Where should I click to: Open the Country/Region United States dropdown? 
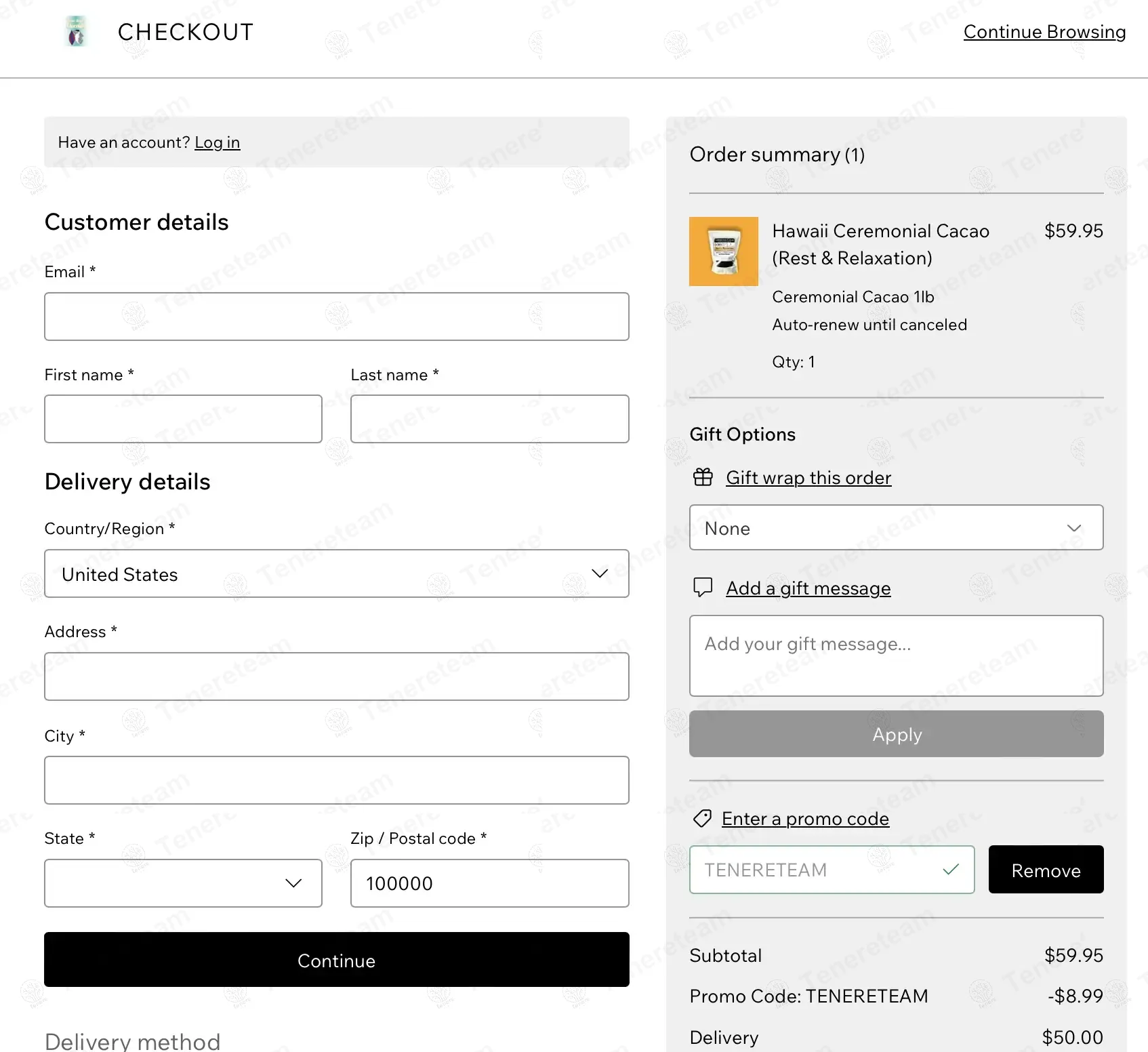[x=337, y=573]
